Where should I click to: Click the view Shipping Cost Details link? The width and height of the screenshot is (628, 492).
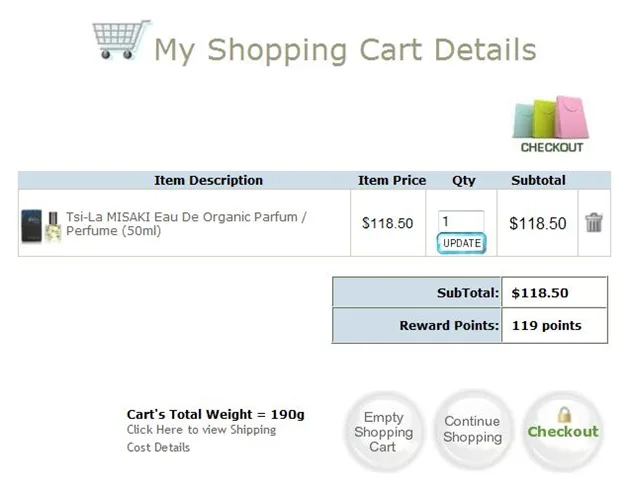point(201,438)
